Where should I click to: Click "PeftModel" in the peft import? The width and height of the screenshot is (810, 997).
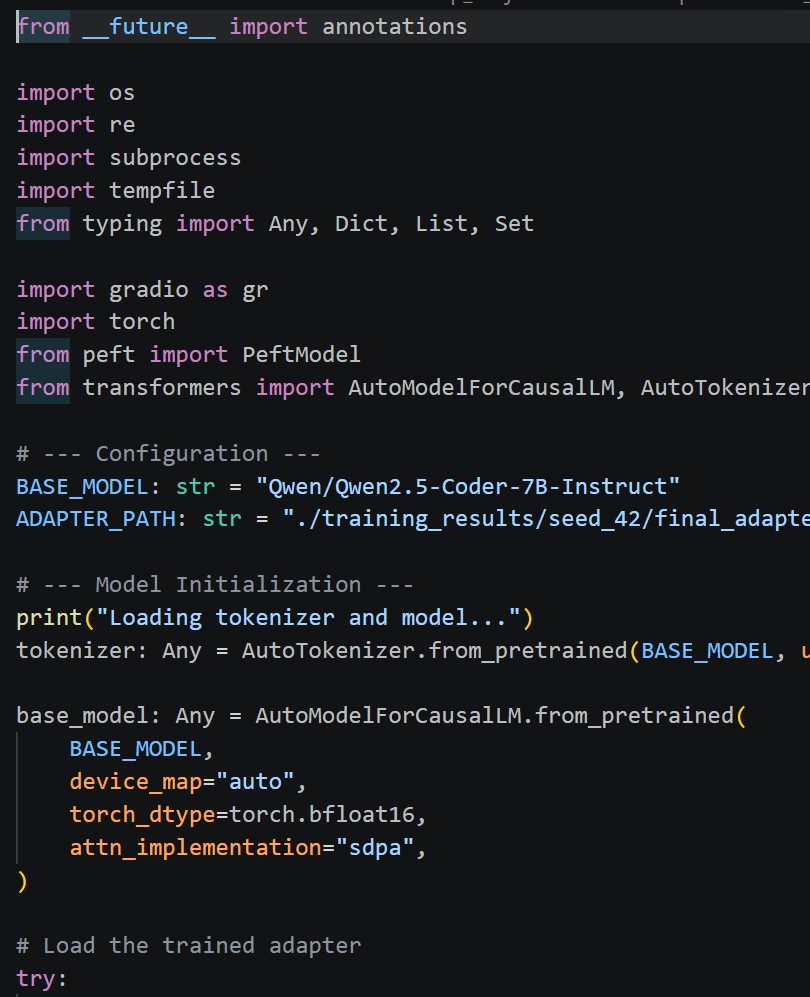point(301,354)
